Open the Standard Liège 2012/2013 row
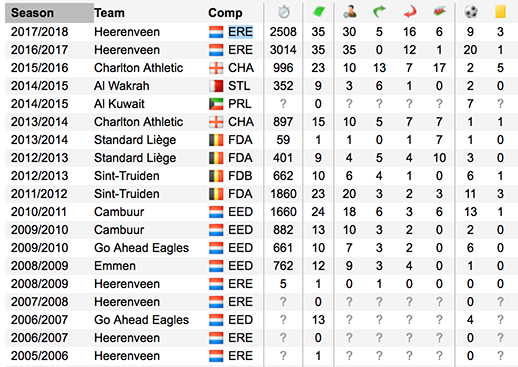Viewport: 518px width, 367px height. click(x=261, y=158)
